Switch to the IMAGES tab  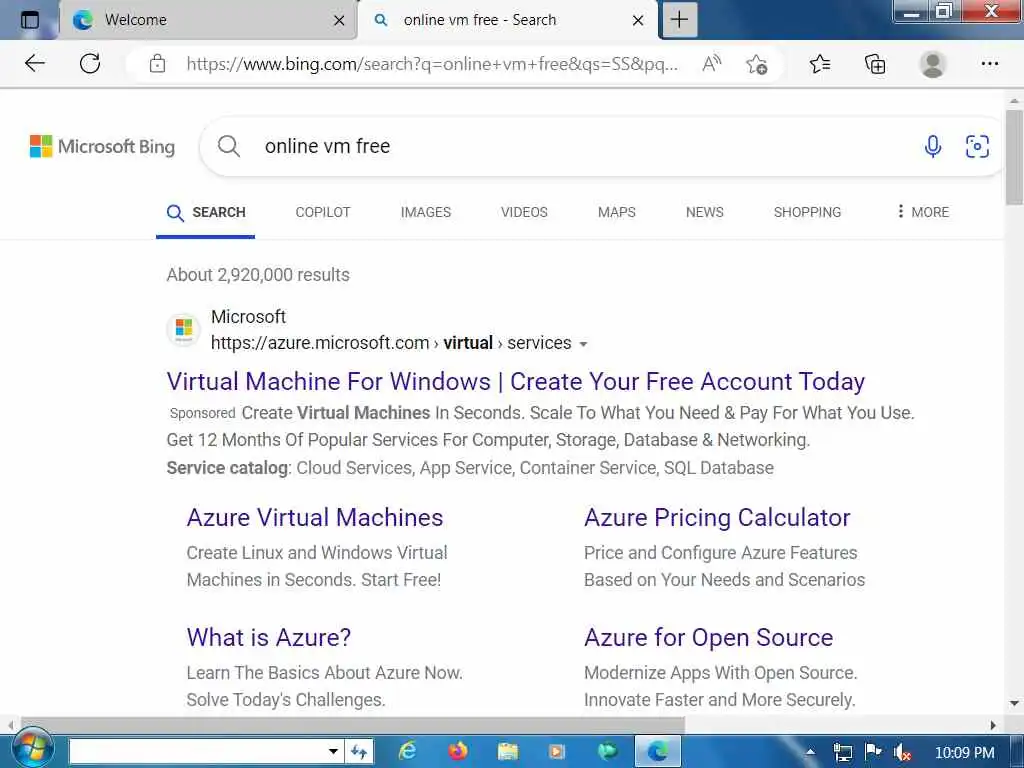[426, 212]
